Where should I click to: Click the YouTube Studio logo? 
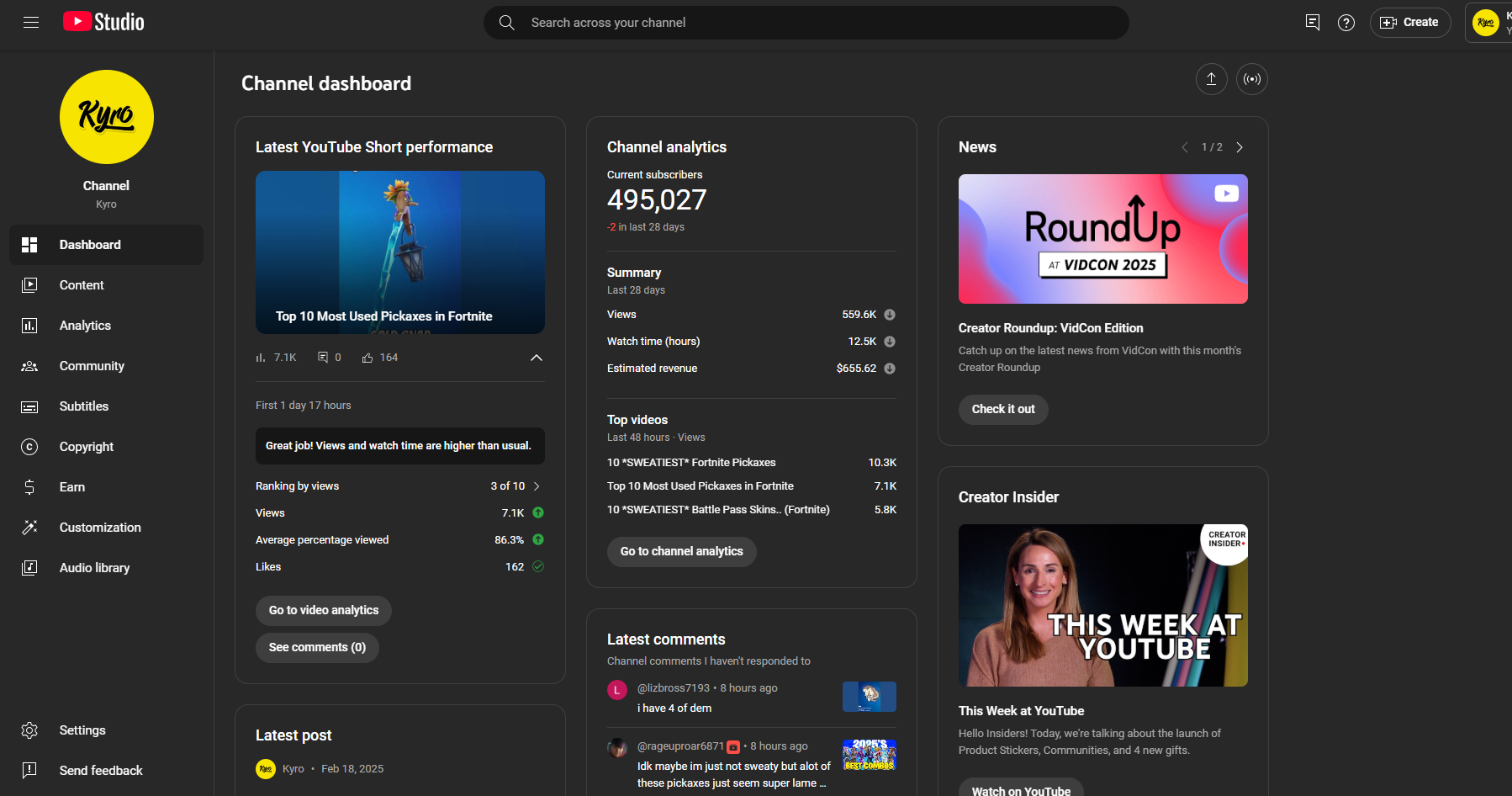click(103, 22)
